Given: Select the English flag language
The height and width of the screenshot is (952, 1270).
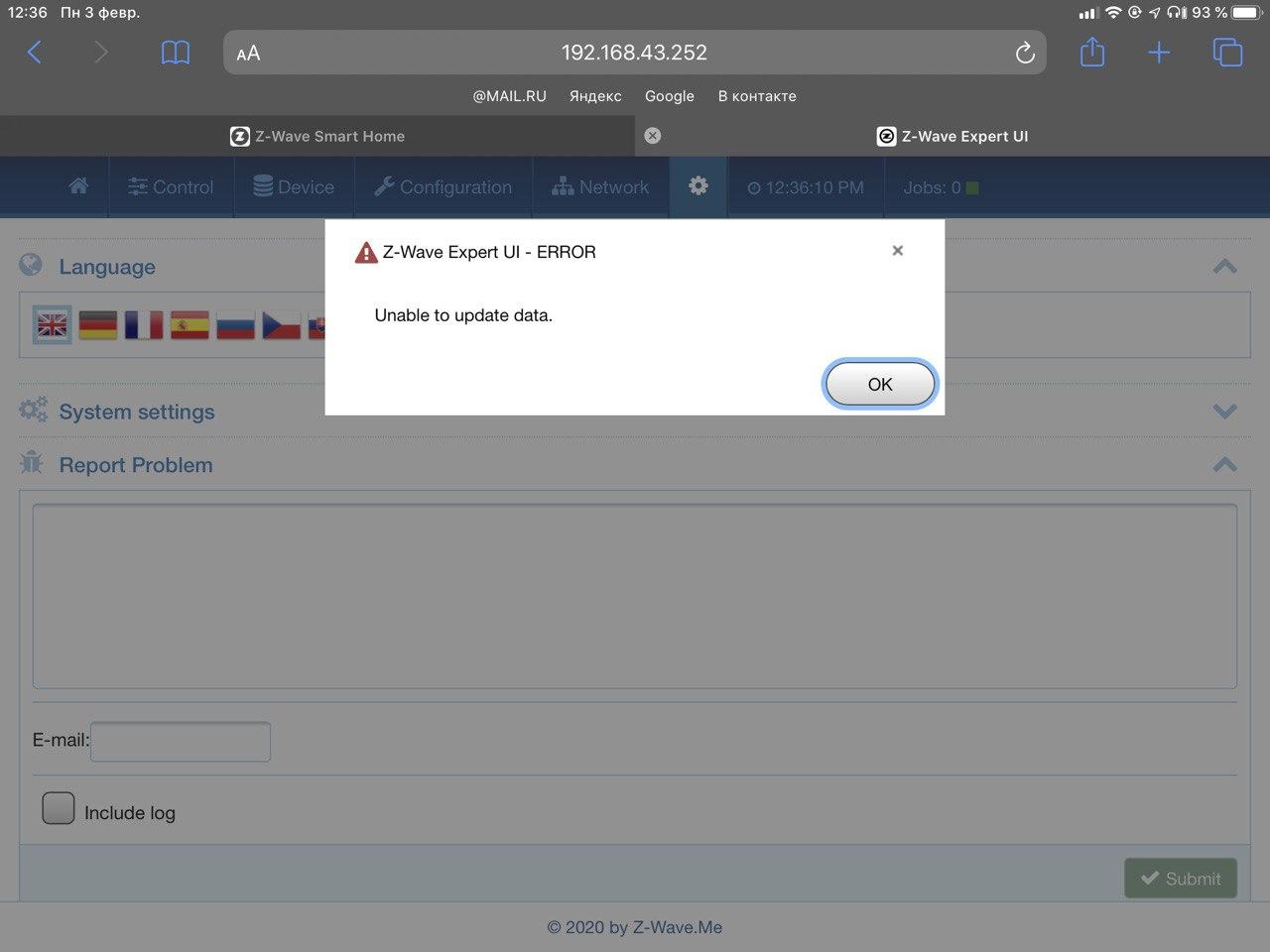Looking at the screenshot, I should 53,324.
